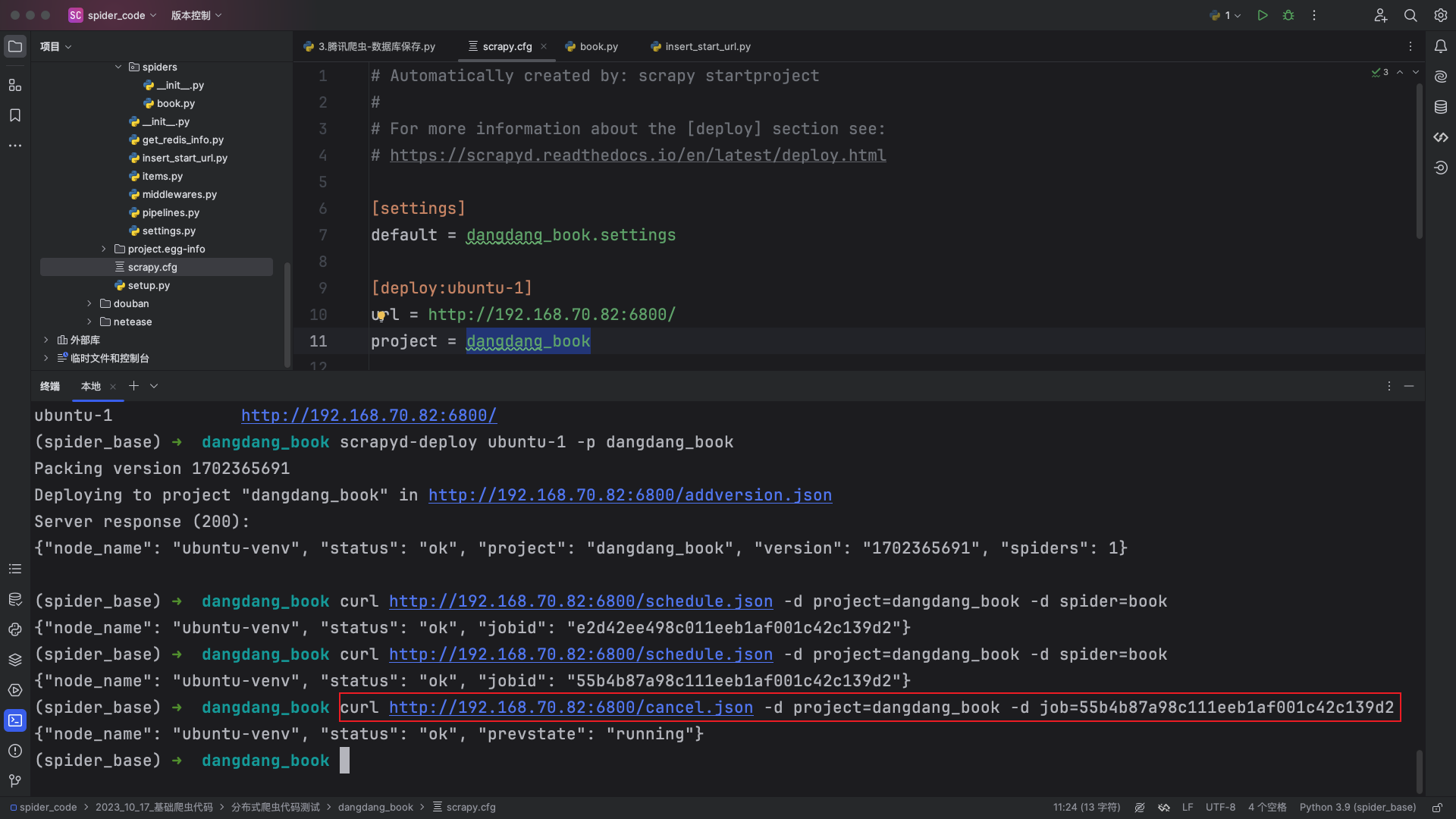Open more actions menu next to Debug

1314,15
